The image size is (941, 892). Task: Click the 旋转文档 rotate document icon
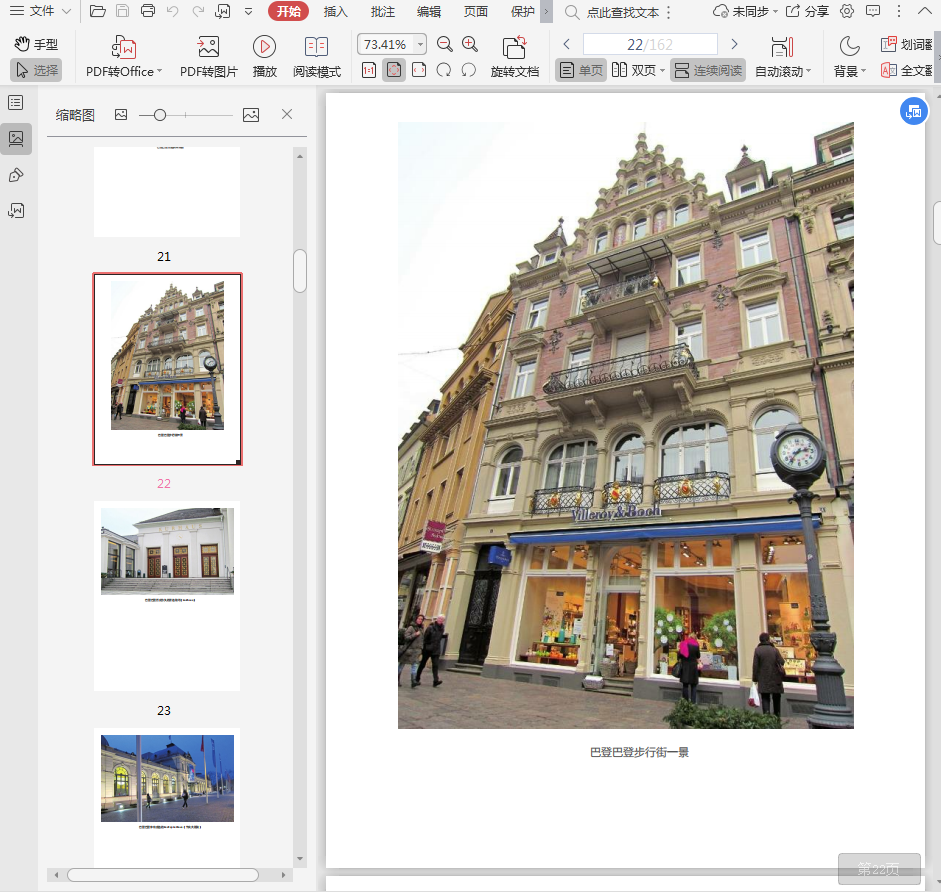coord(514,47)
